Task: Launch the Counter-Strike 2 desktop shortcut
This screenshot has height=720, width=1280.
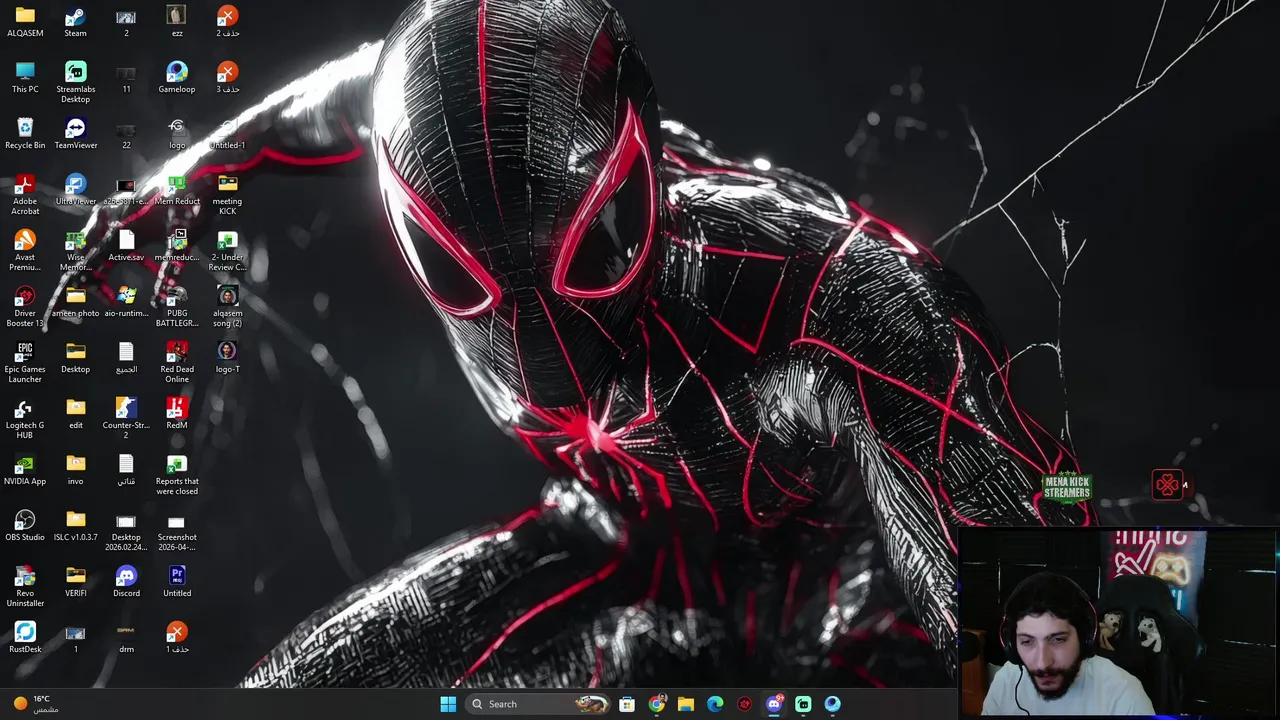Action: [x=126, y=418]
